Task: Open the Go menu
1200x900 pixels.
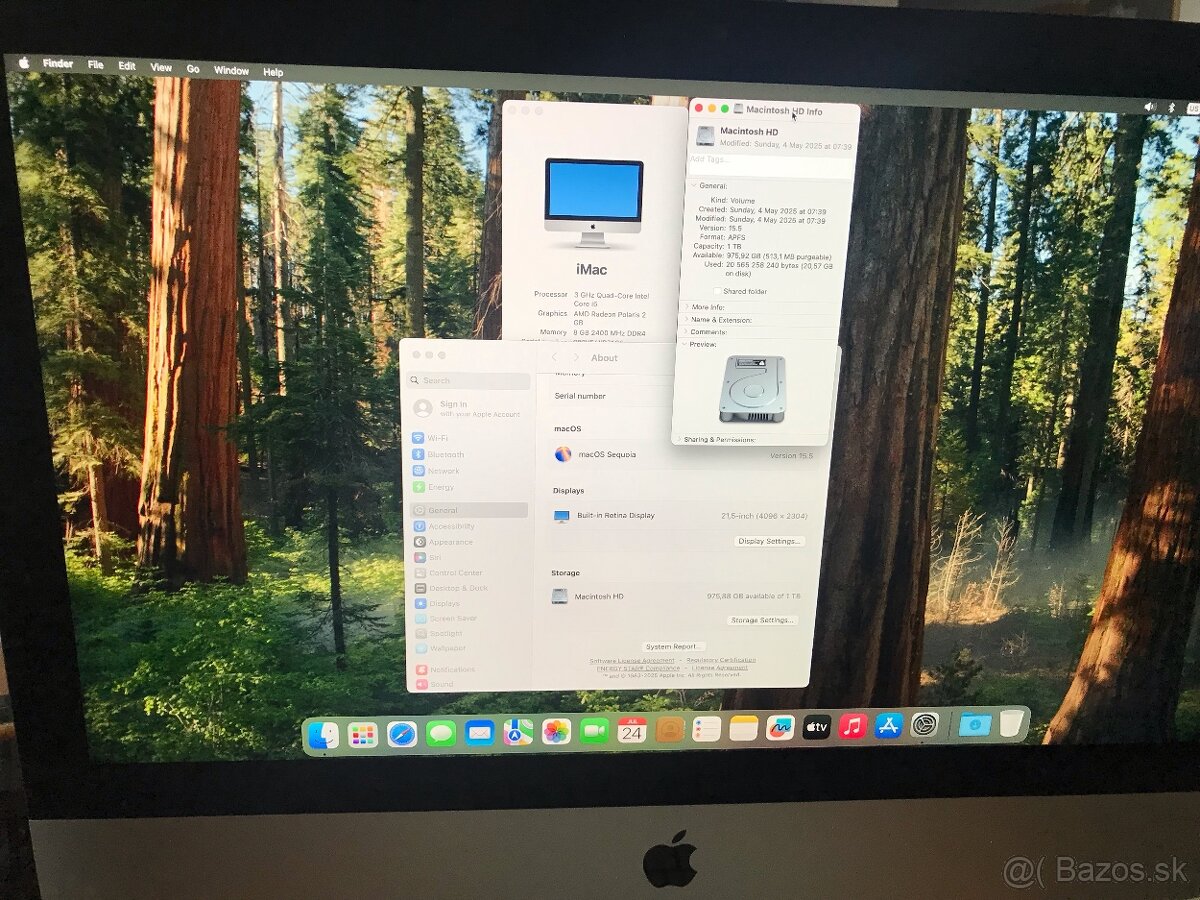Action: 193,69
